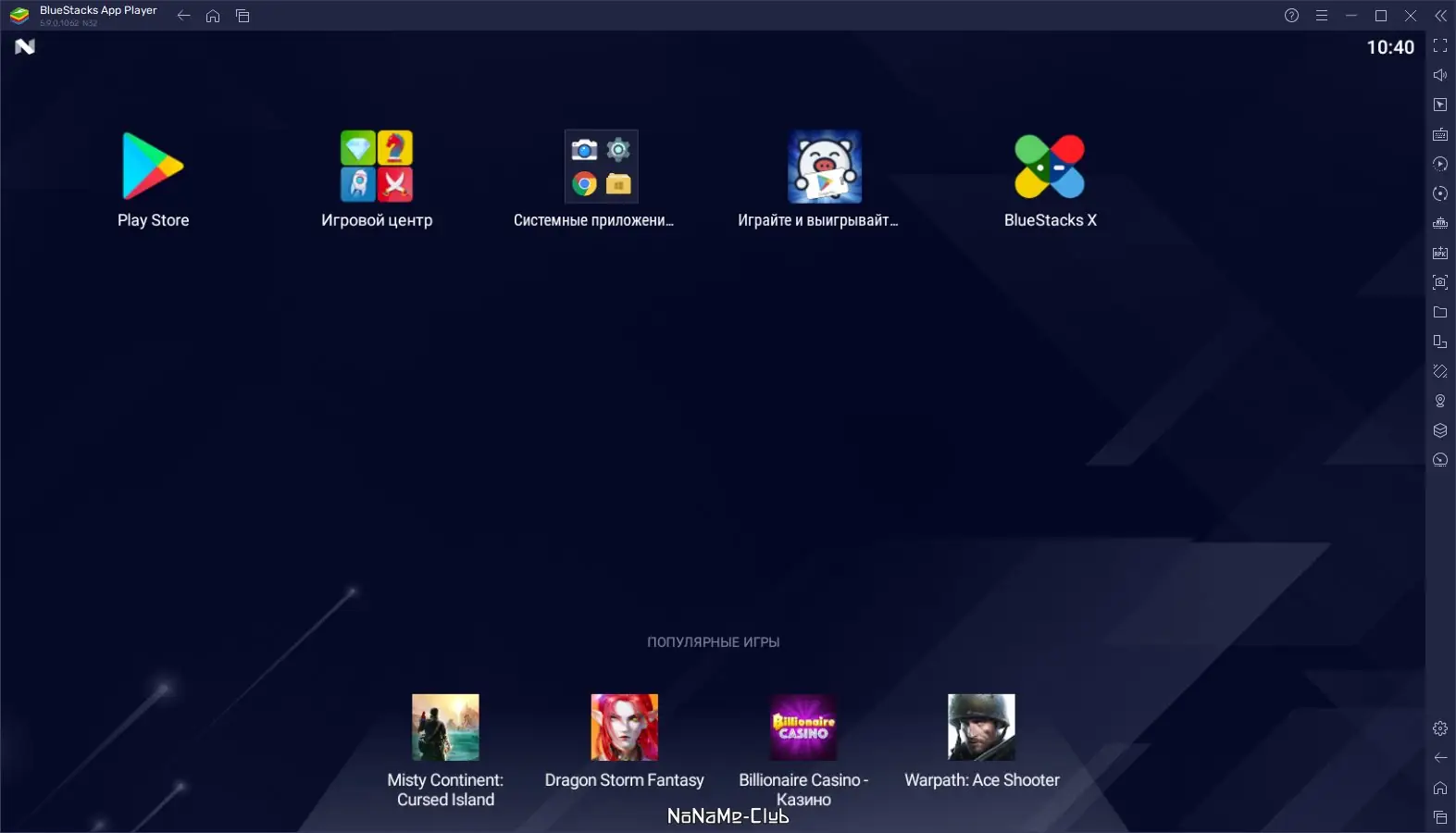1456x833 pixels.
Task: Rotate the screen from sidebar
Action: (1440, 371)
